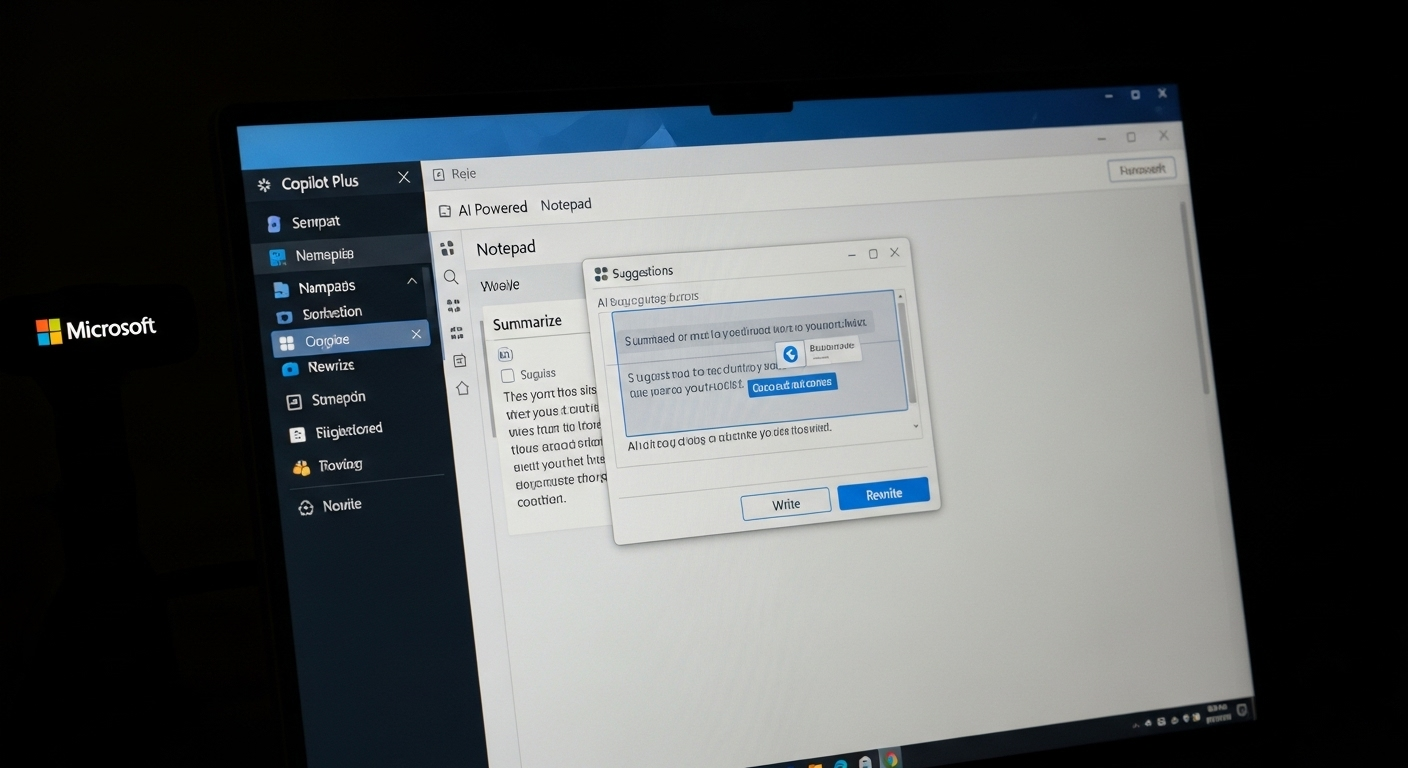Open the Chrome icon in taskbar
Screen dimensions: 1408x768
click(x=889, y=759)
